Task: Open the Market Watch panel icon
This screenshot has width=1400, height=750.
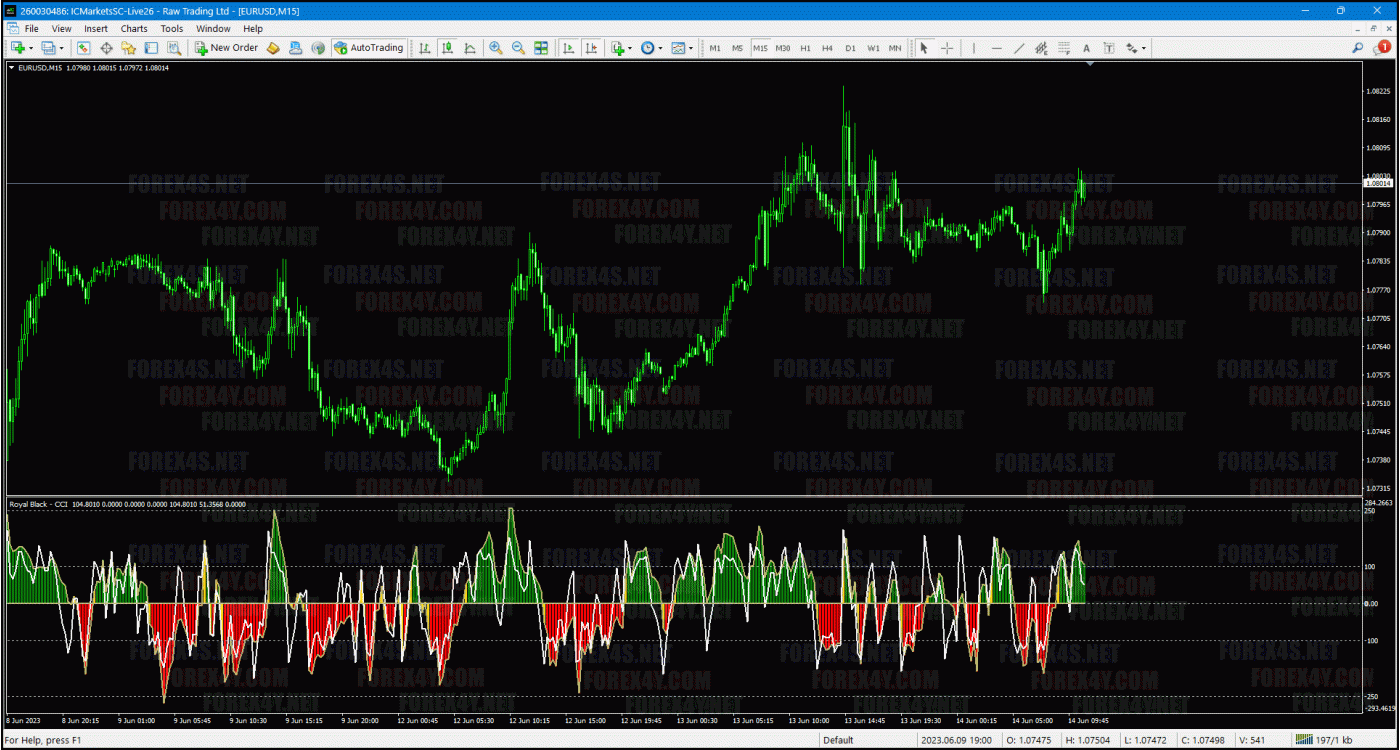Action: coord(83,48)
